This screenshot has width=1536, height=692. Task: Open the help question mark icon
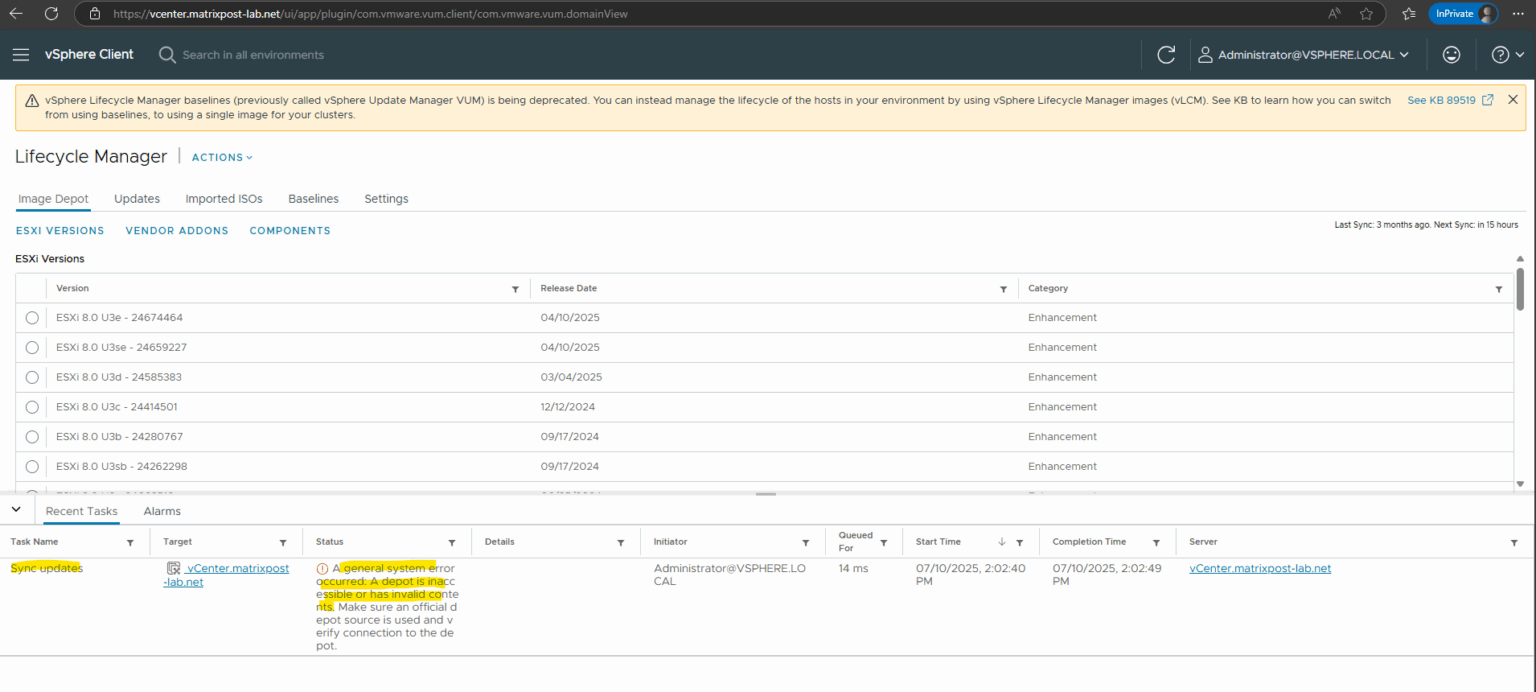click(1502, 54)
